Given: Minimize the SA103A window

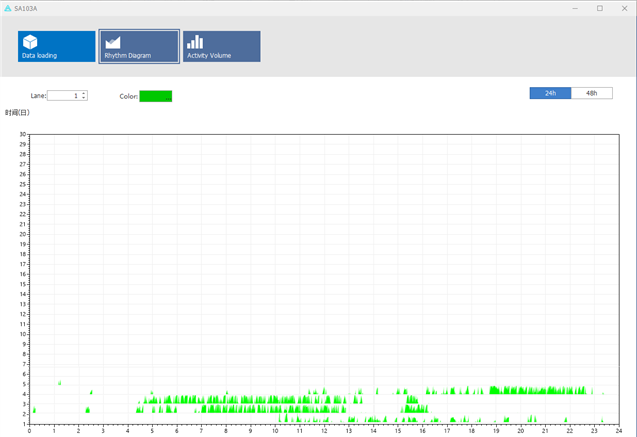Looking at the screenshot, I should [573, 7].
